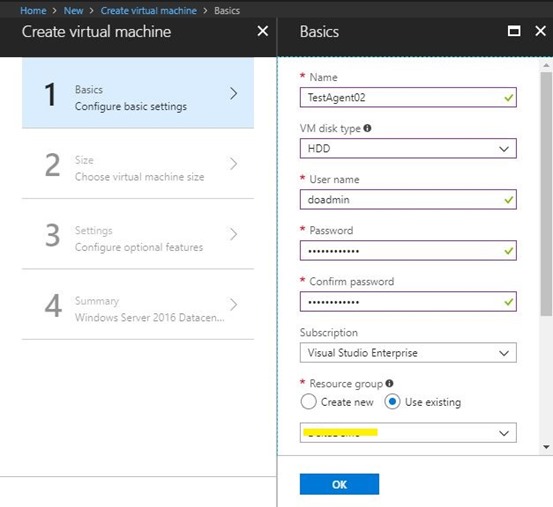Select step 1 Basics in wizard
This screenshot has height=507, width=553.
pyautogui.click(x=138, y=93)
